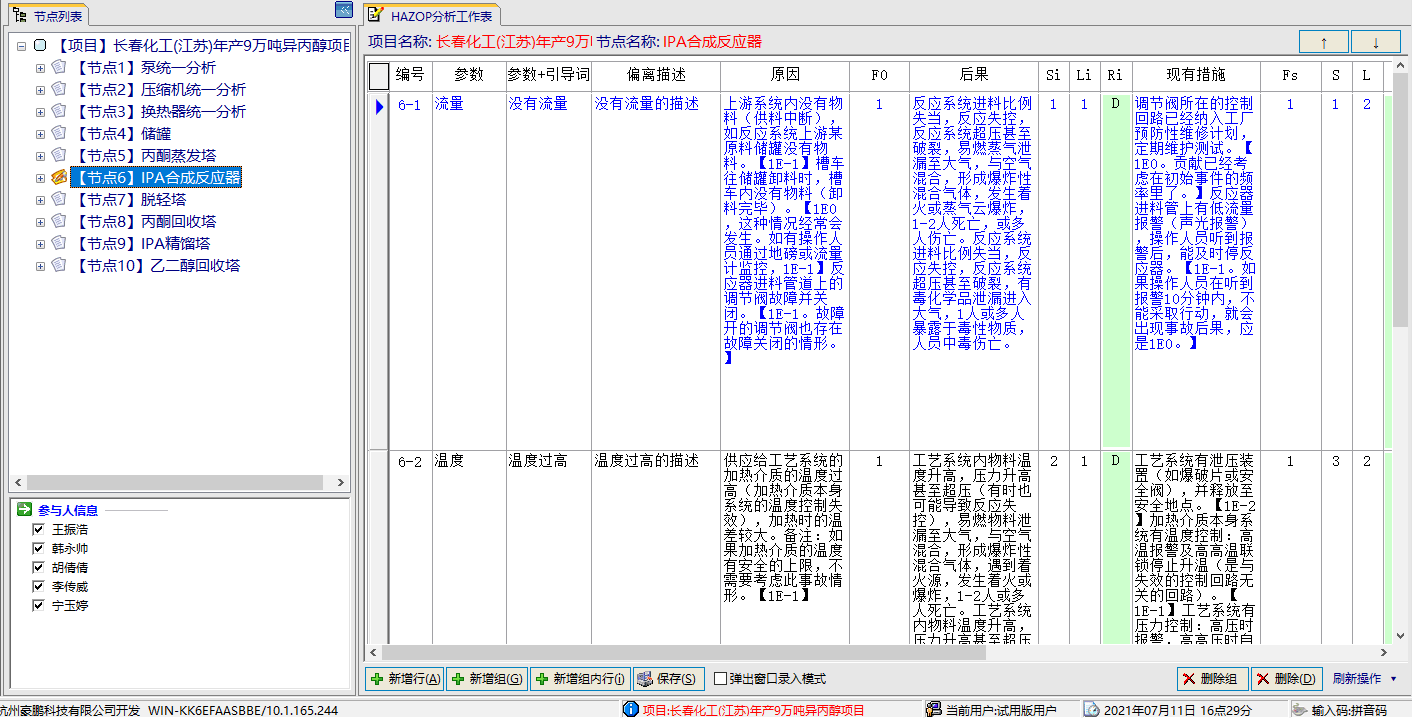Move row down with the ↓ button
Screen dimensions: 1412x718
point(1376,42)
